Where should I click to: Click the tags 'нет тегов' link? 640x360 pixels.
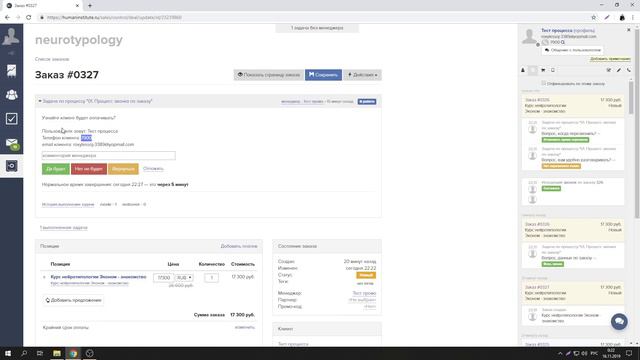pos(365,283)
